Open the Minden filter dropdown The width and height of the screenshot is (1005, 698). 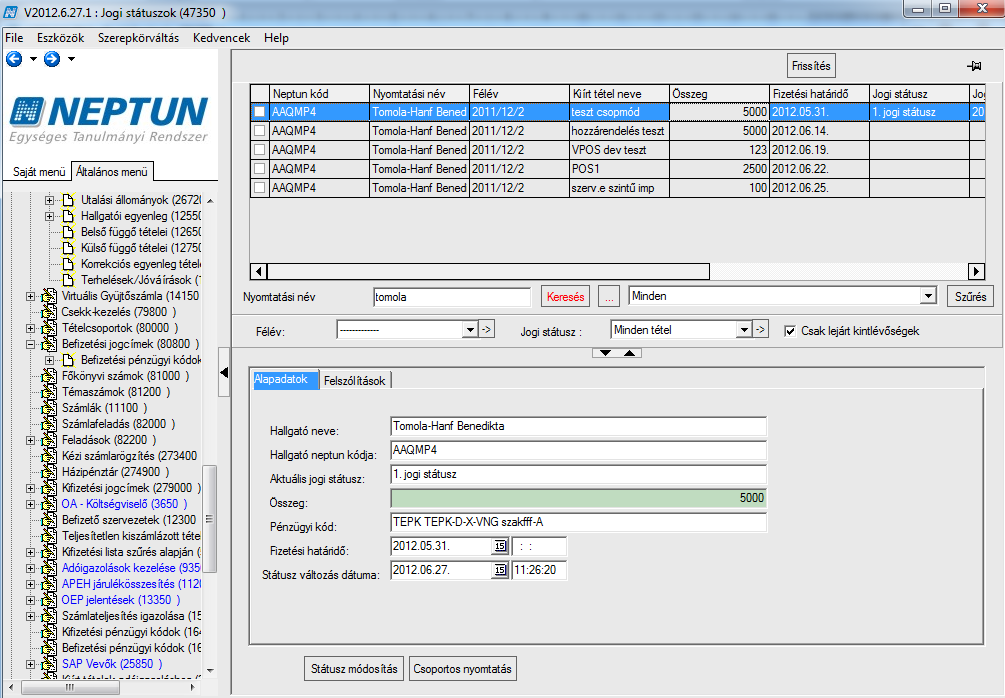928,295
